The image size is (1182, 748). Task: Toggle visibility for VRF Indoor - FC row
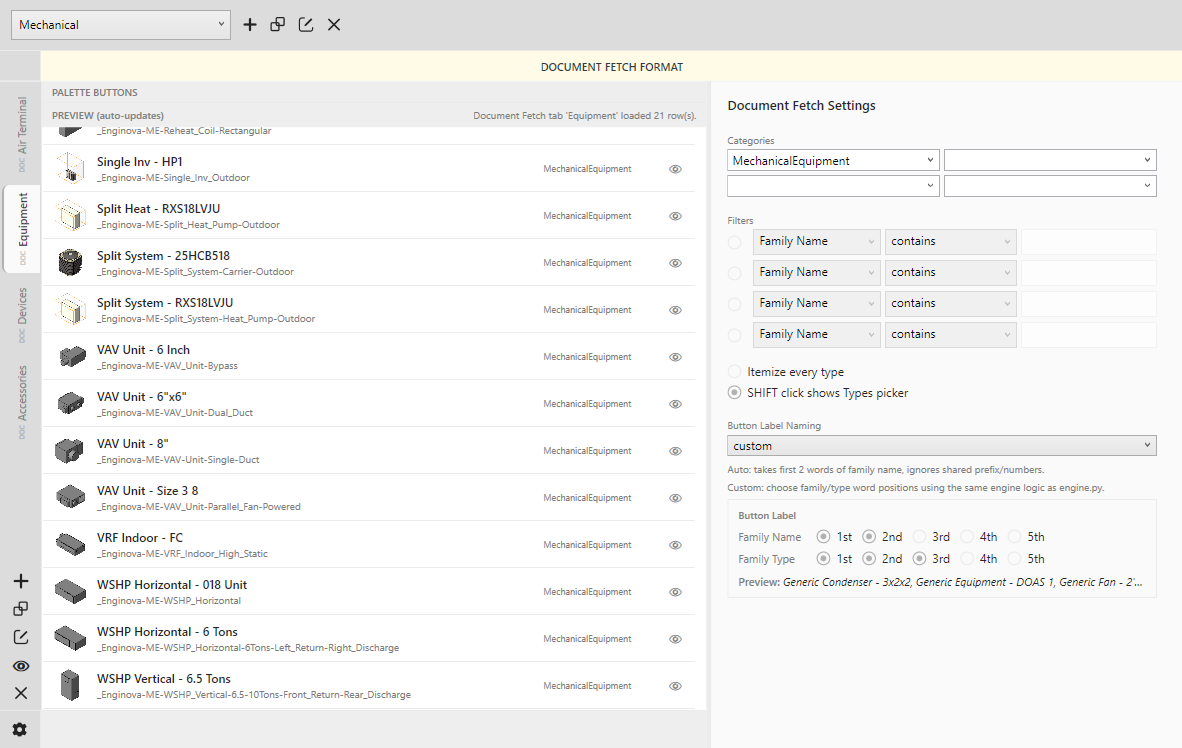pyautogui.click(x=675, y=544)
